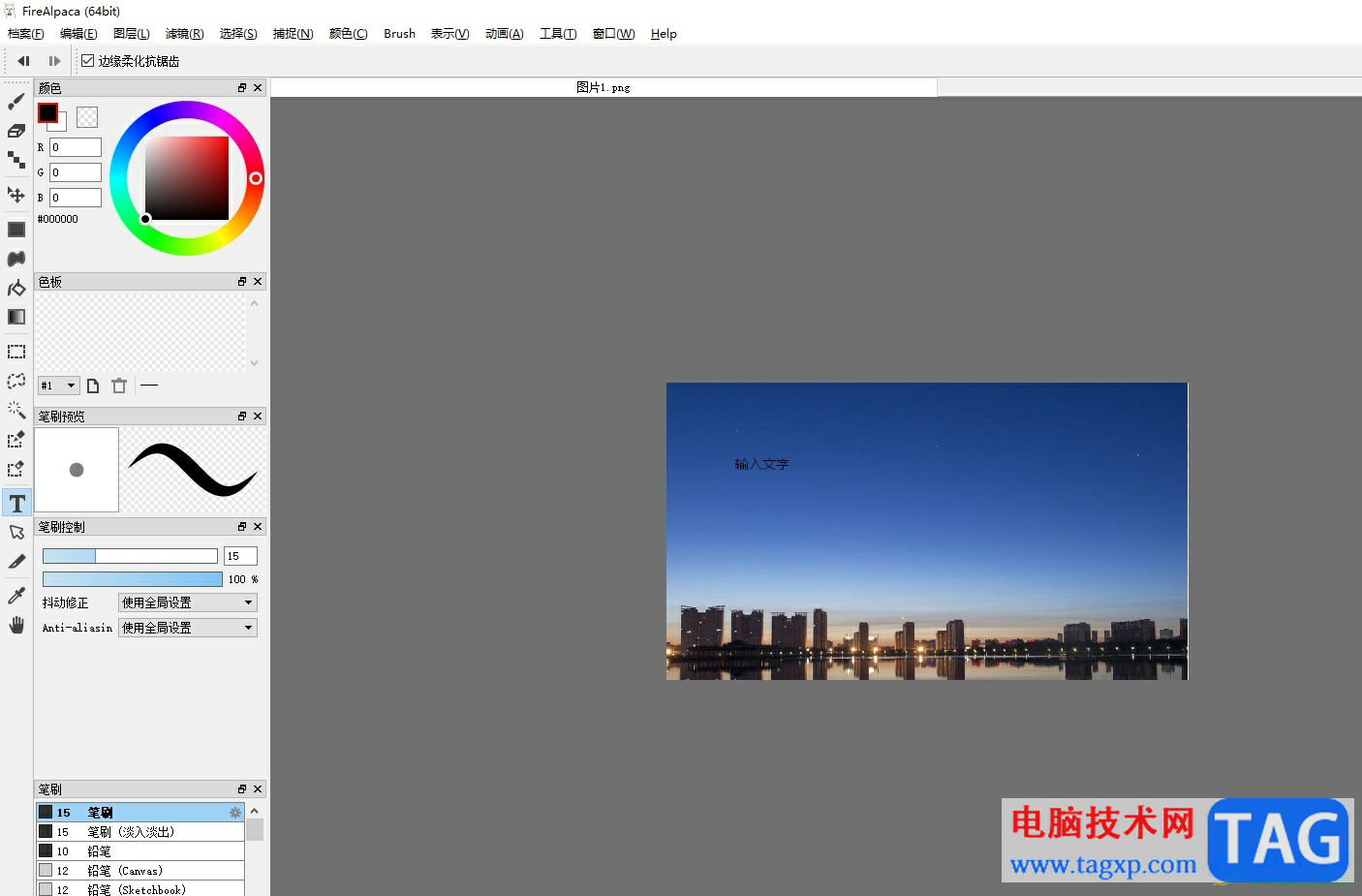Select the 笔刷 (淡入淡出) brush
Viewport: 1362px width, 896px height.
coord(140,832)
